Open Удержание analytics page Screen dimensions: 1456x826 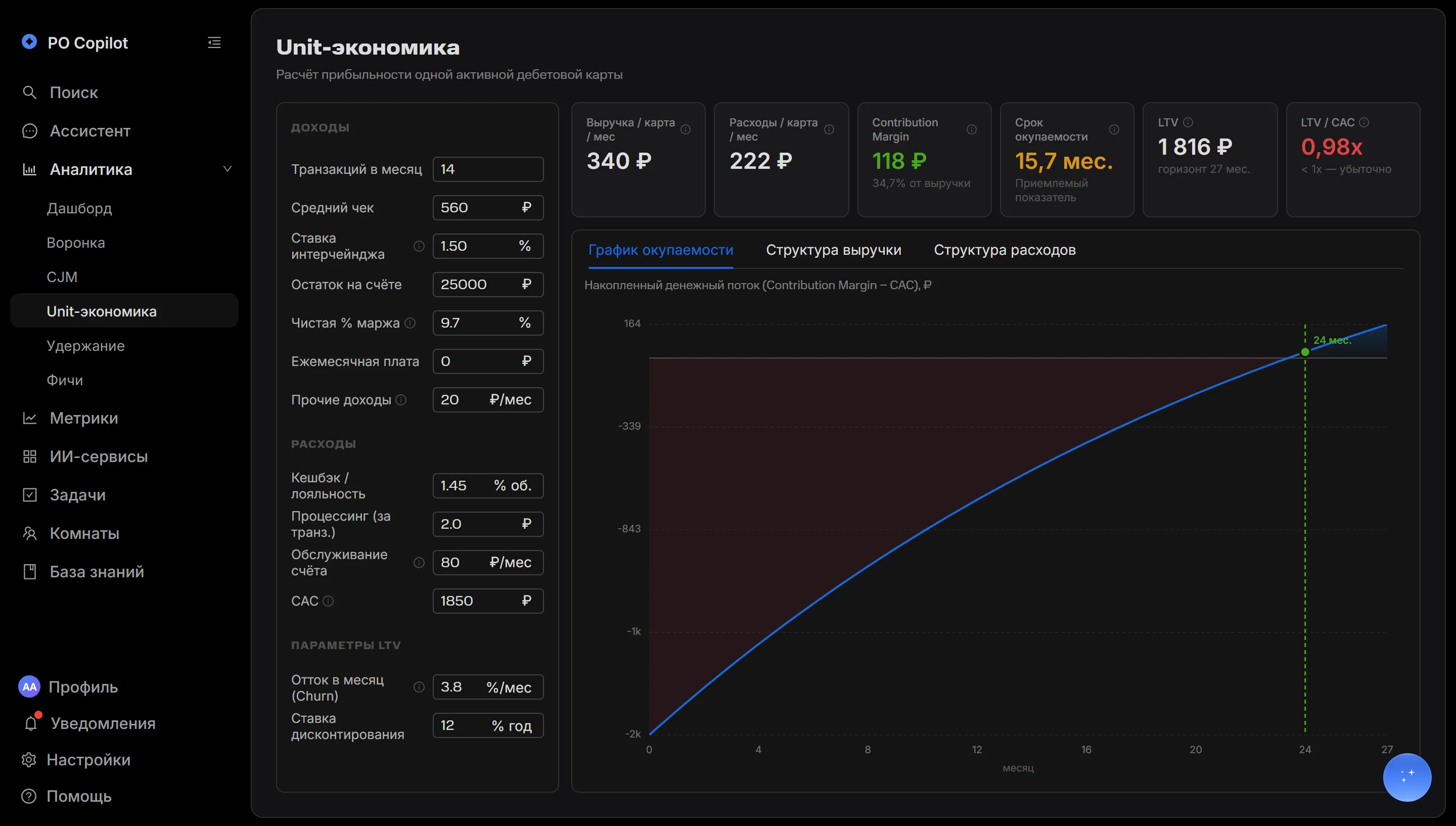click(x=85, y=345)
